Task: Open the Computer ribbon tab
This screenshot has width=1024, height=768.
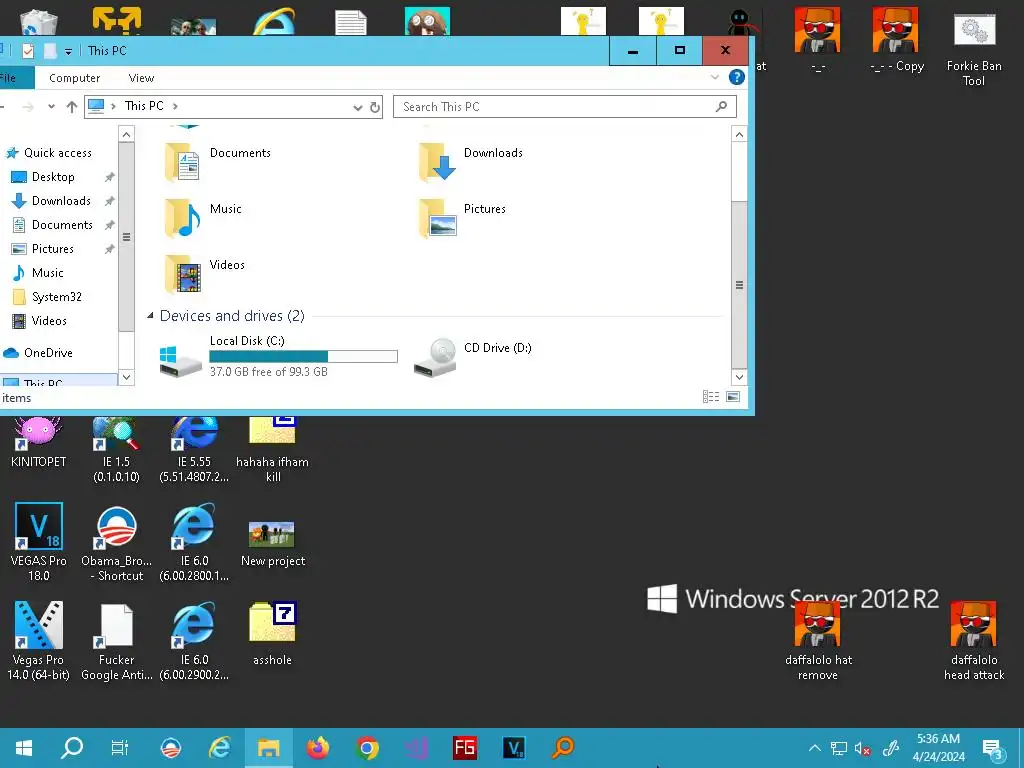Action: [74, 78]
